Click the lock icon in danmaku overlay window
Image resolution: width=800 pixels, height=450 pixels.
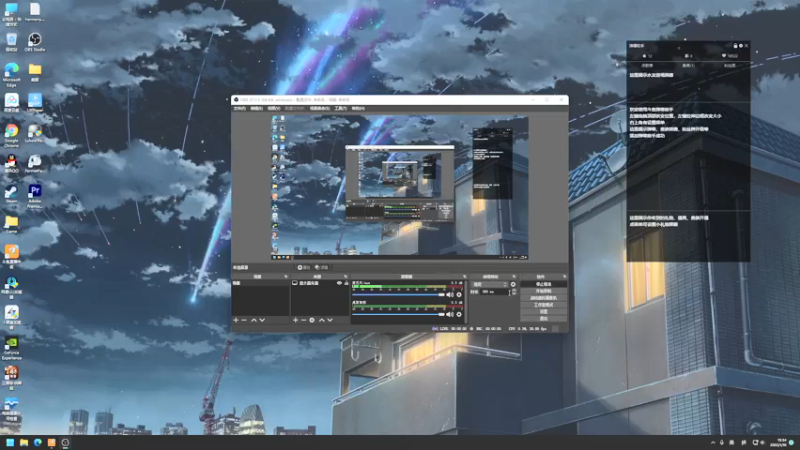click(x=735, y=45)
